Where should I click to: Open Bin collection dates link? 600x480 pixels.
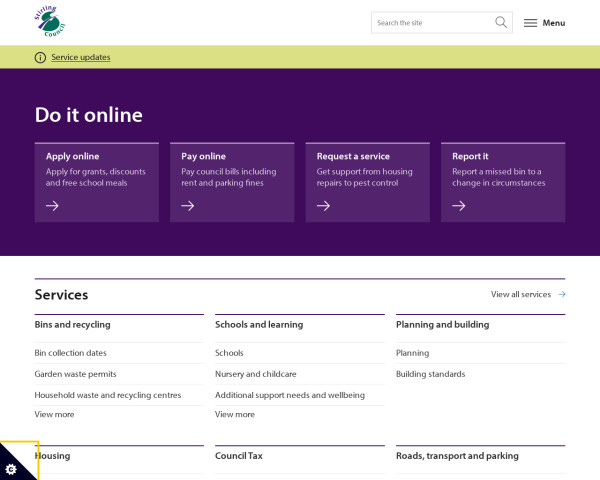pos(70,353)
